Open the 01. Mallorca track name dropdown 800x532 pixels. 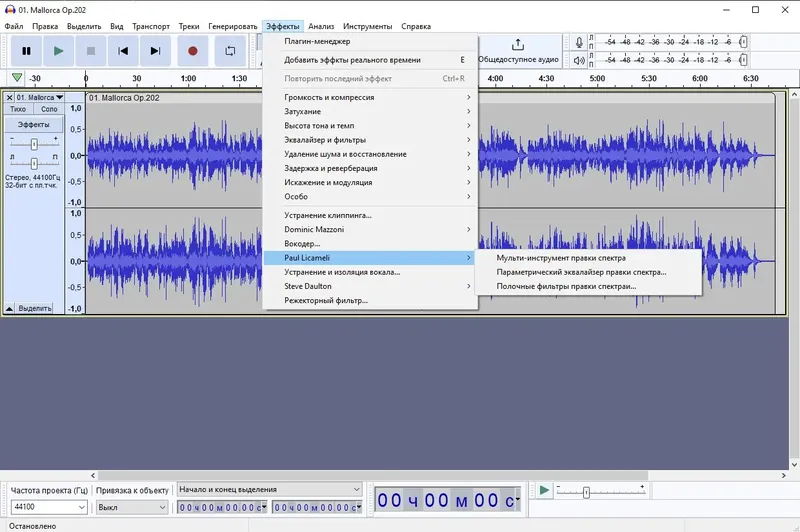[x=39, y=97]
